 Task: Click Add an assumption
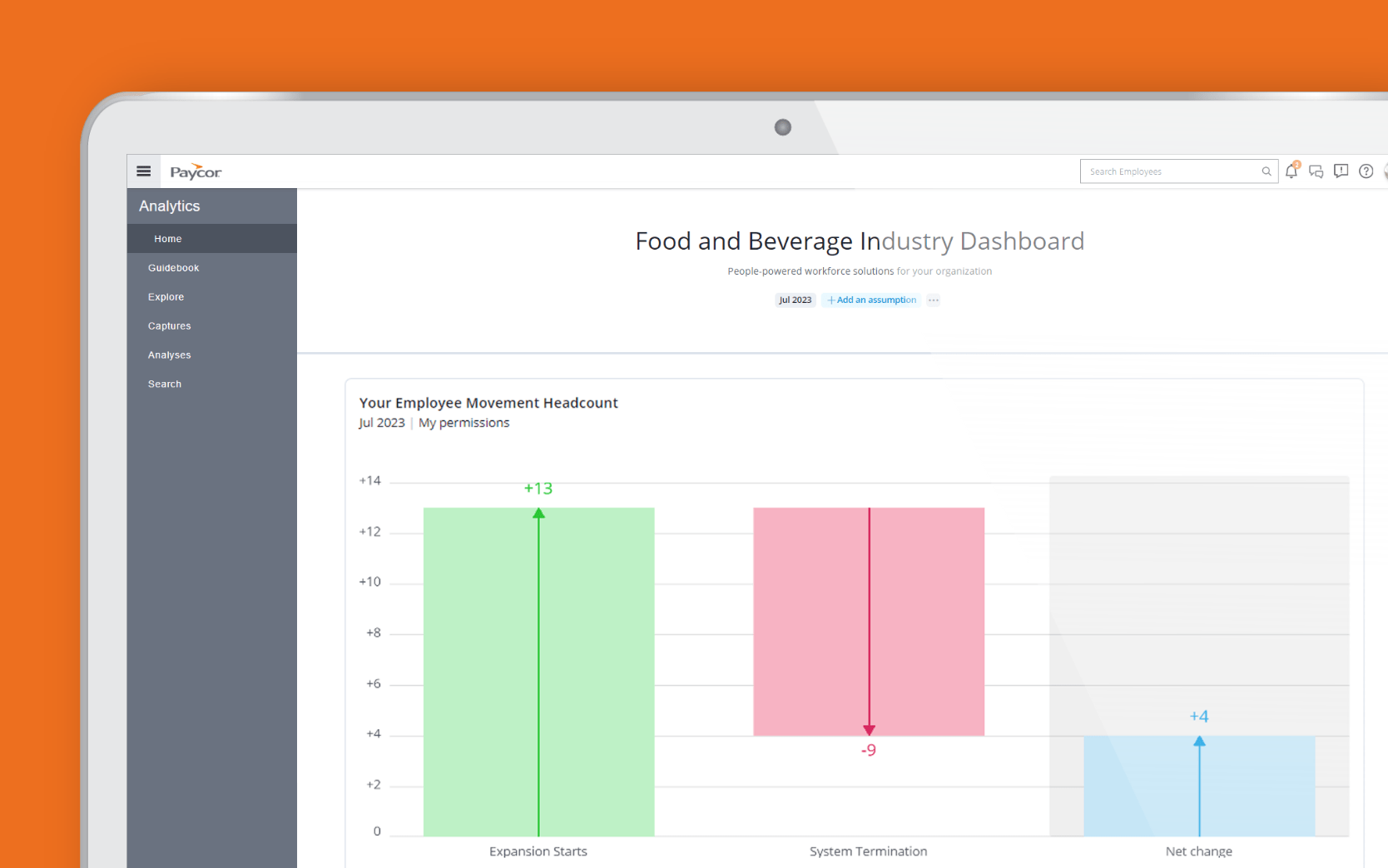[872, 300]
